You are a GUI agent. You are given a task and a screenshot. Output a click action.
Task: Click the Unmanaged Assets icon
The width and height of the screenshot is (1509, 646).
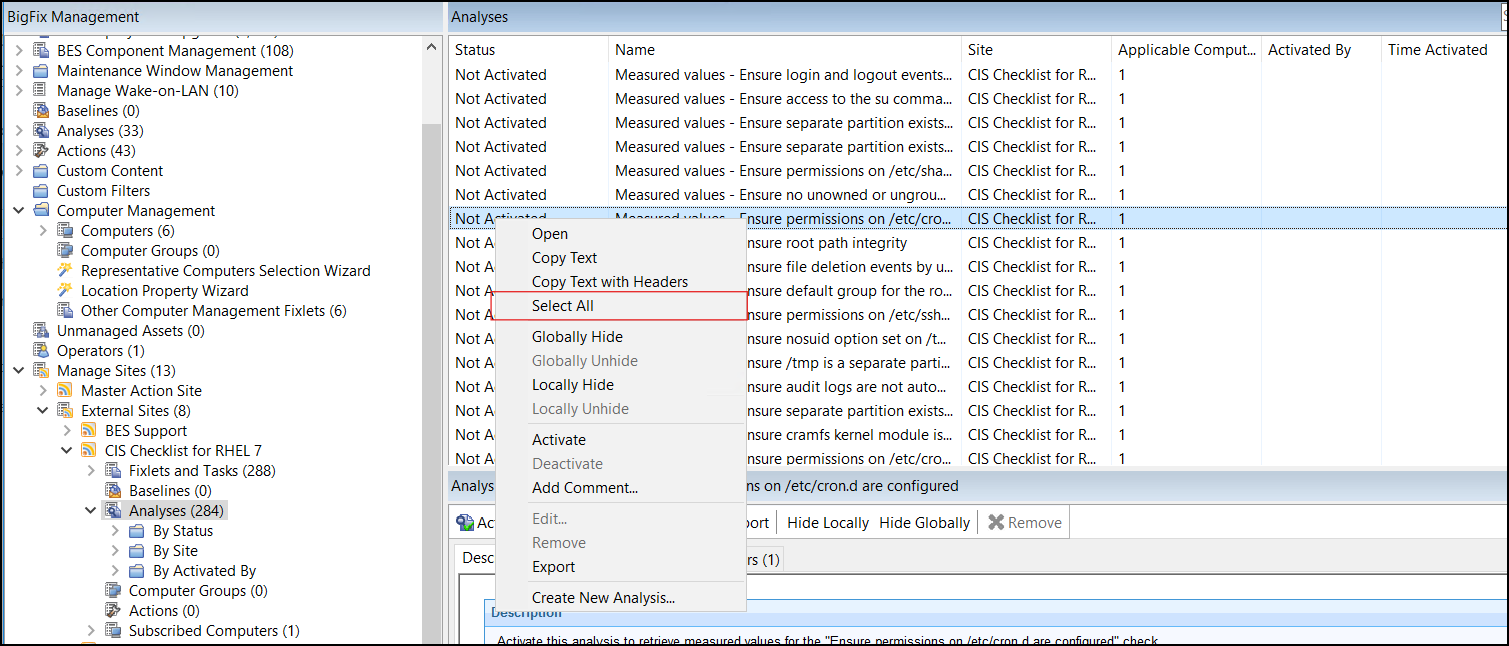click(41, 331)
